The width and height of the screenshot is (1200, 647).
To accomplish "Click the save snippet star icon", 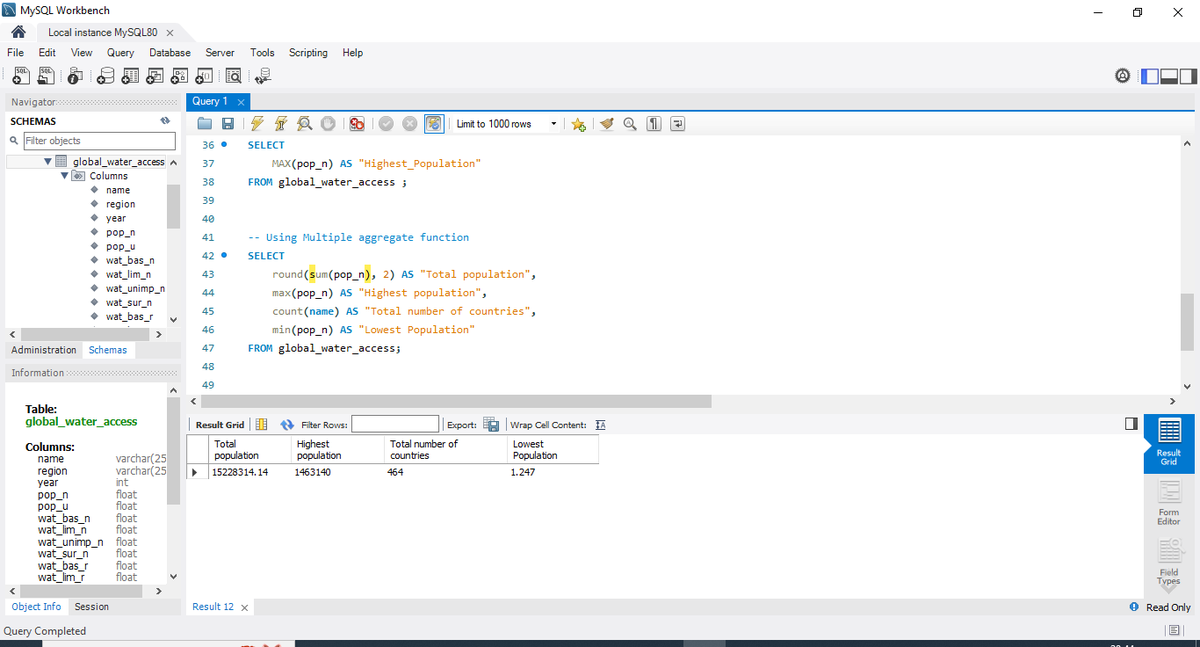I will tap(579, 124).
